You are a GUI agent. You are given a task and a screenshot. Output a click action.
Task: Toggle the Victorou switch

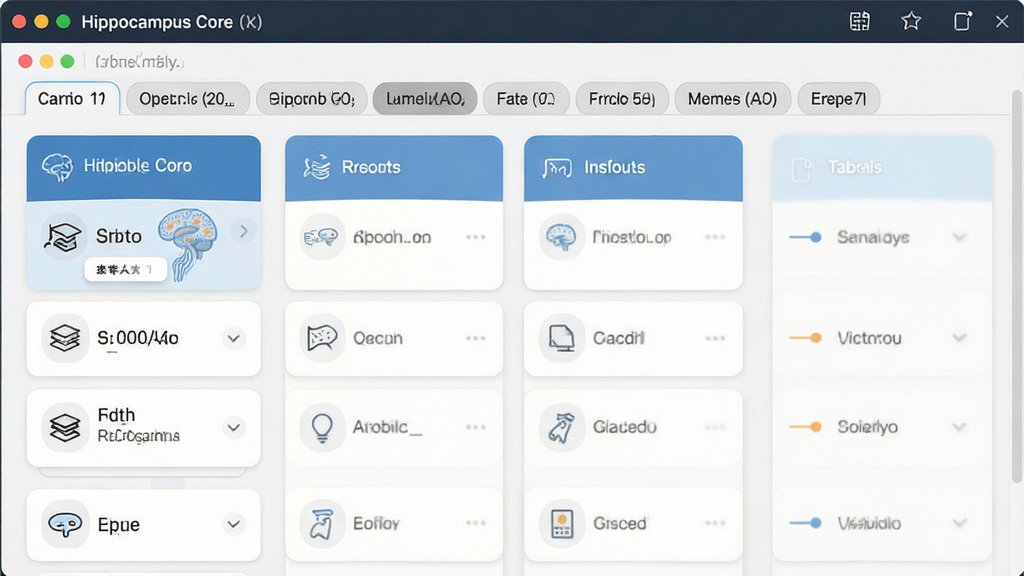pos(805,338)
